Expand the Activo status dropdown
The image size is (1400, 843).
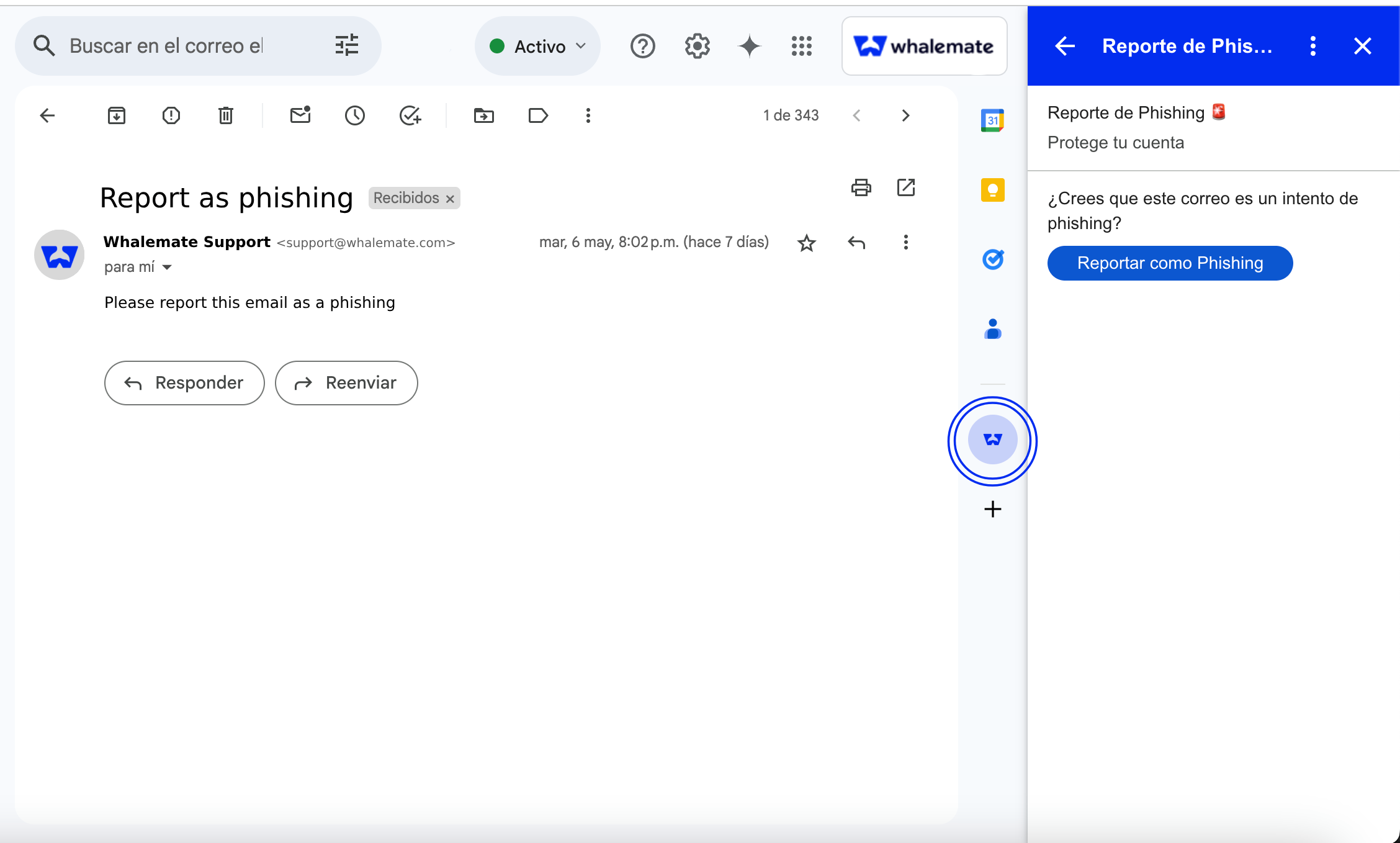[537, 47]
